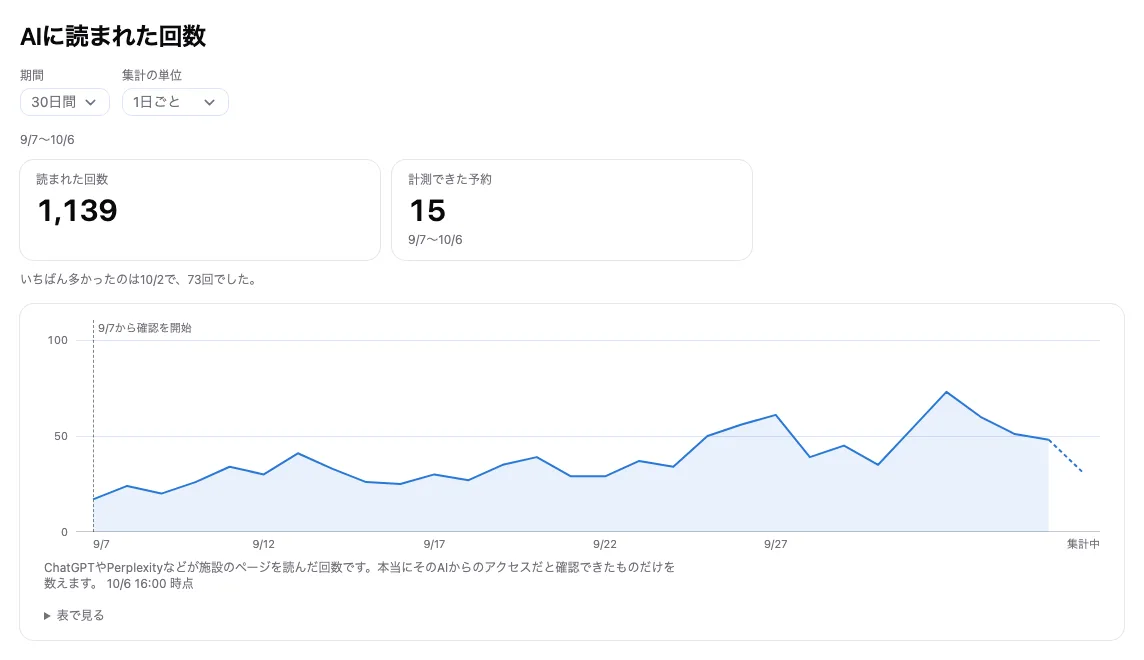
Task: Click the chart description starting with ChatGPTやPerplexity
Action: 359,575
